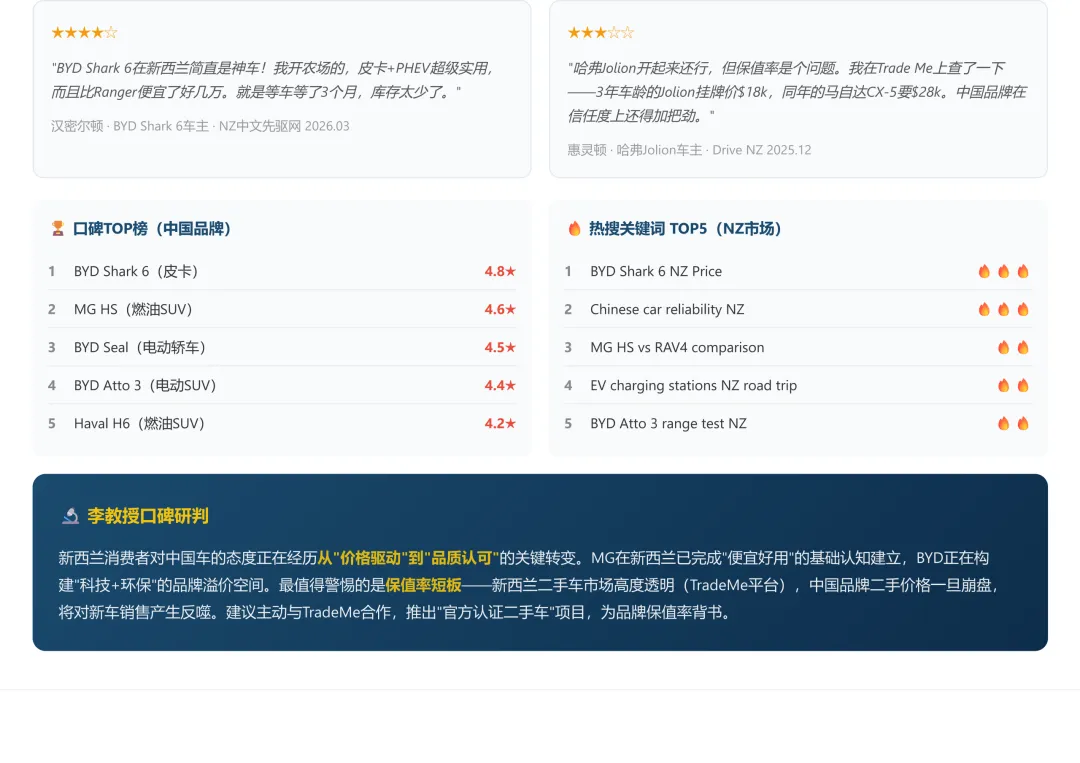Viewport: 1080px width, 763px height.
Task: Click the BYD Shark 6 review quote text
Action: [x=273, y=80]
